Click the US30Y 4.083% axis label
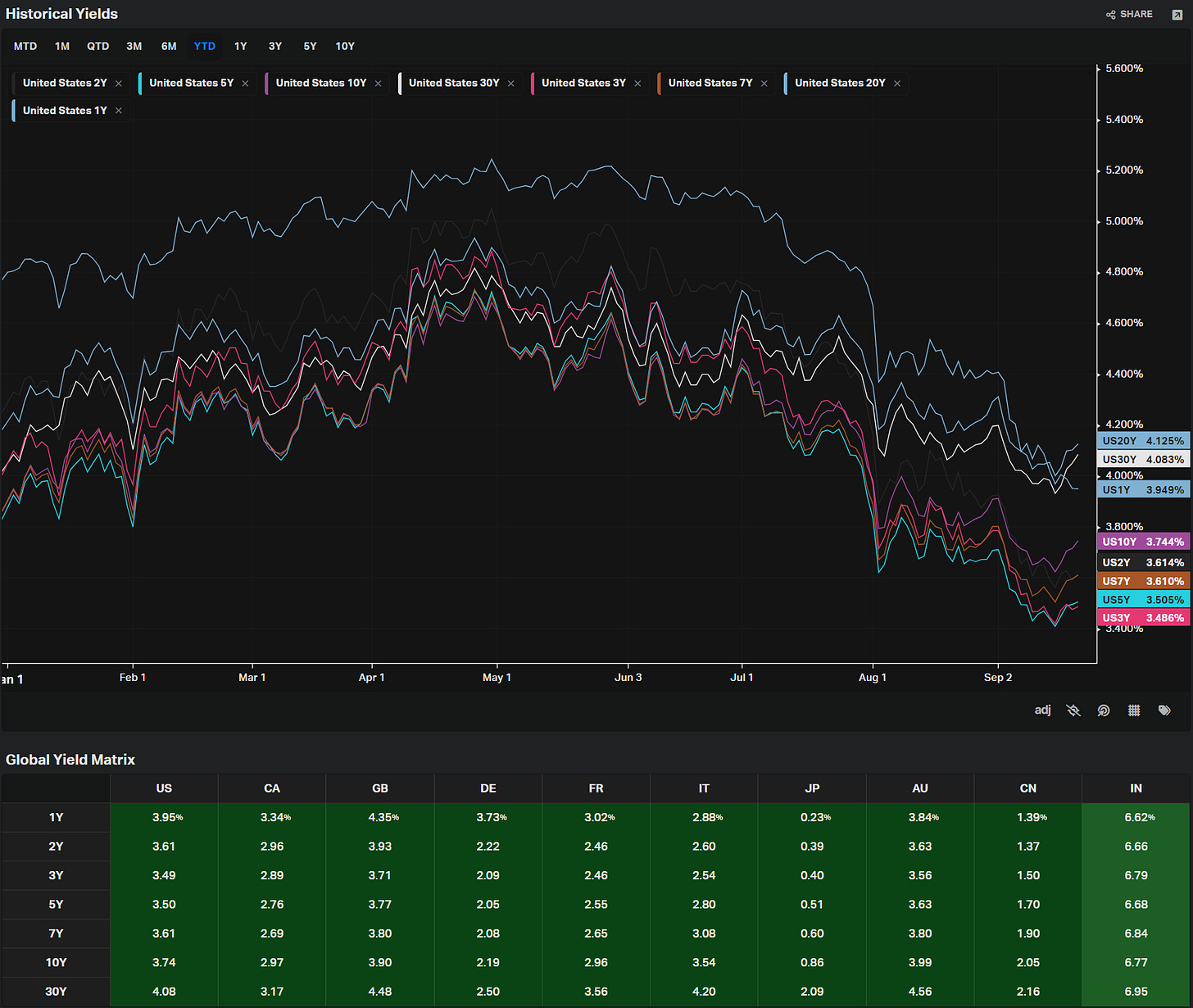The width and height of the screenshot is (1193, 1008). [1143, 460]
